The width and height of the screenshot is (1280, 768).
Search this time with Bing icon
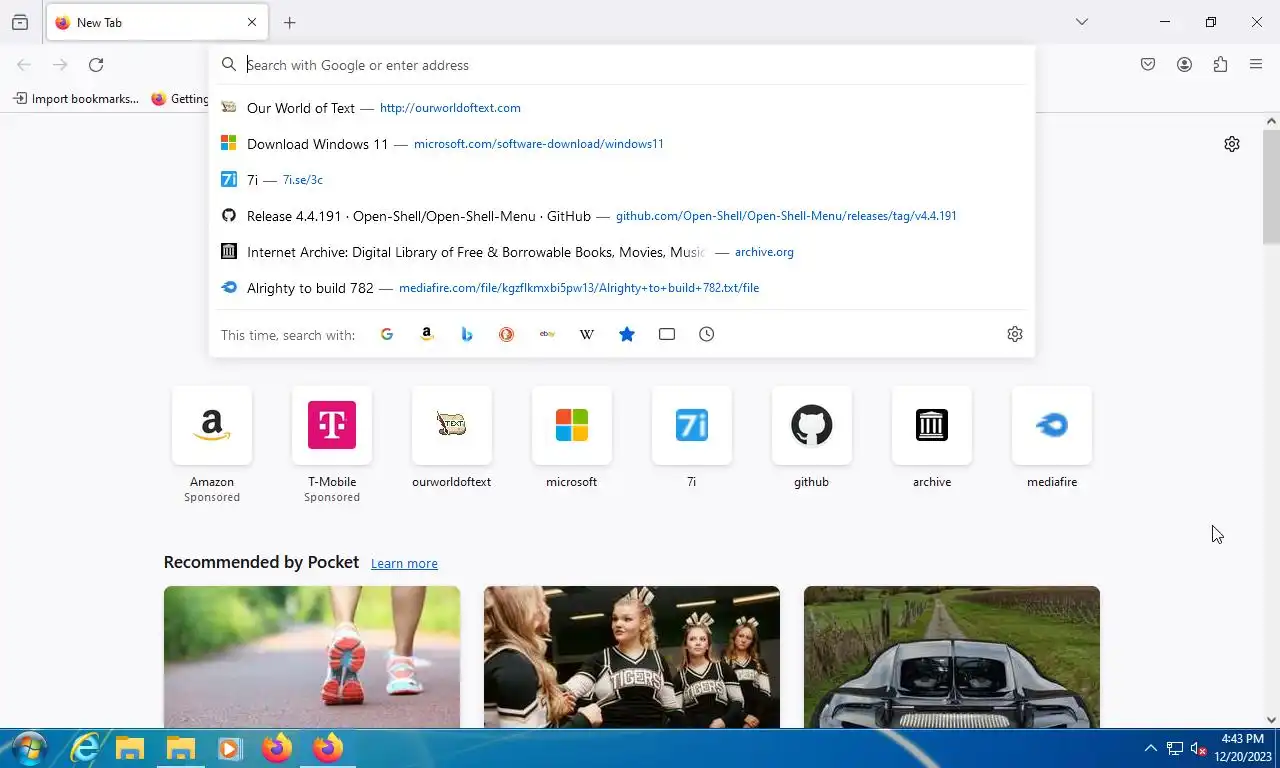pyautogui.click(x=467, y=334)
